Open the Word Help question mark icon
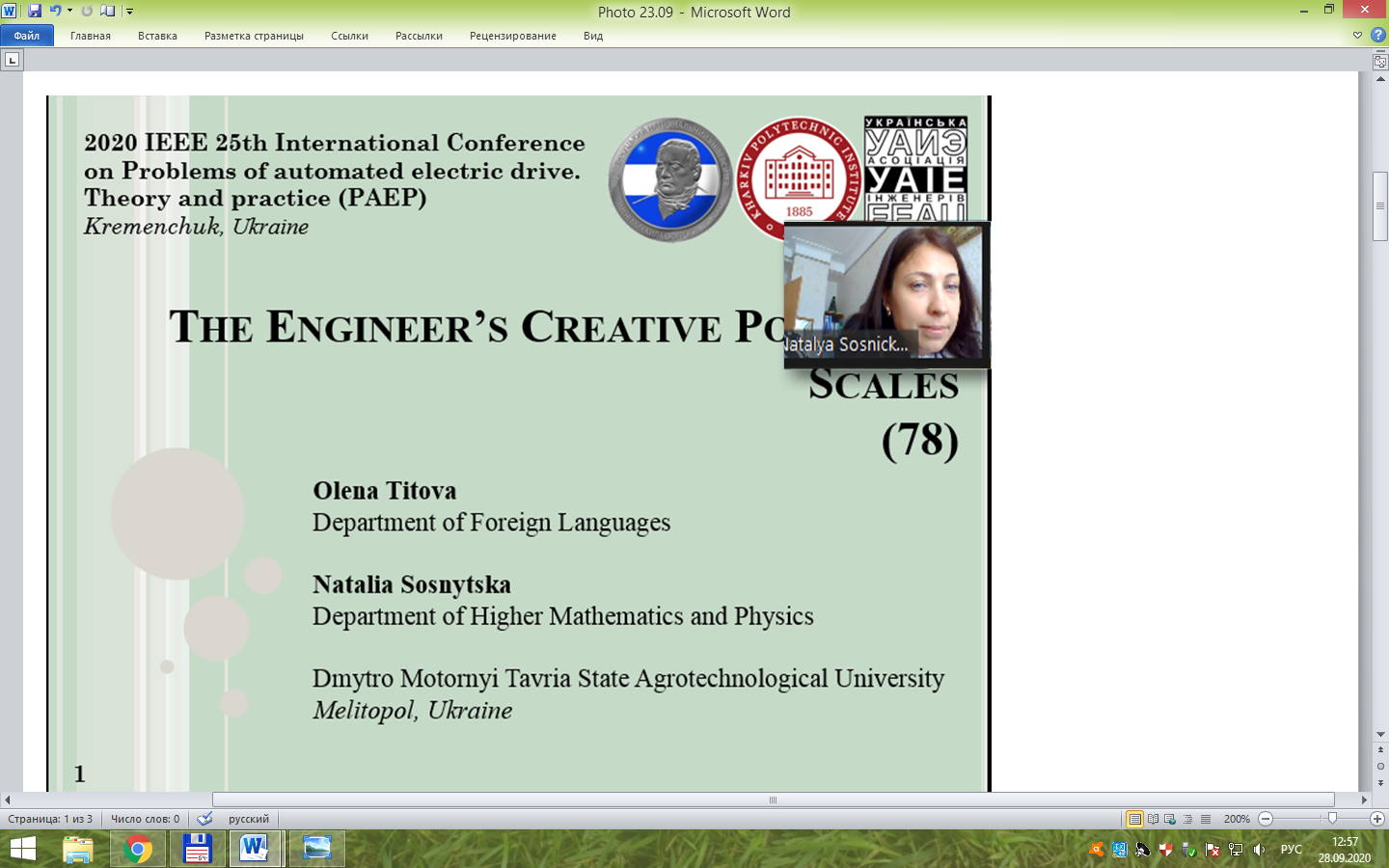The width and height of the screenshot is (1389, 868). pyautogui.click(x=1377, y=36)
